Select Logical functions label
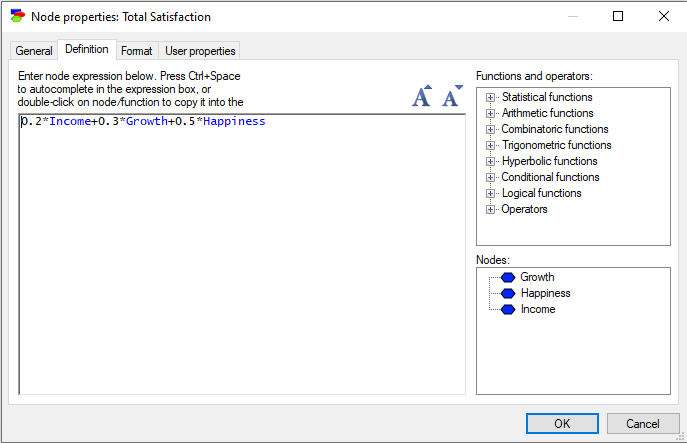Viewport: 687px width, 443px height. pyautogui.click(x=542, y=193)
